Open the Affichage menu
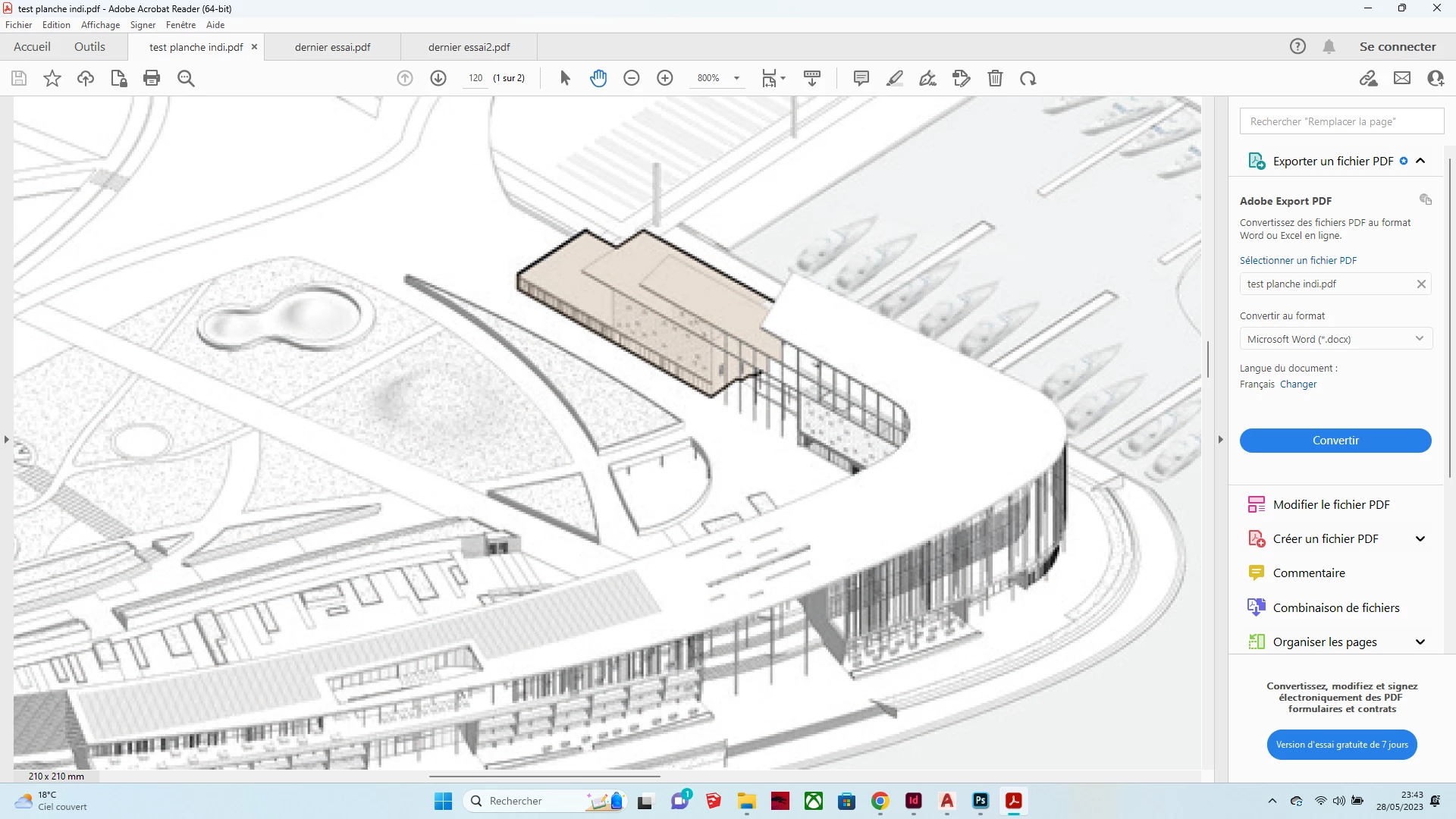 point(100,25)
